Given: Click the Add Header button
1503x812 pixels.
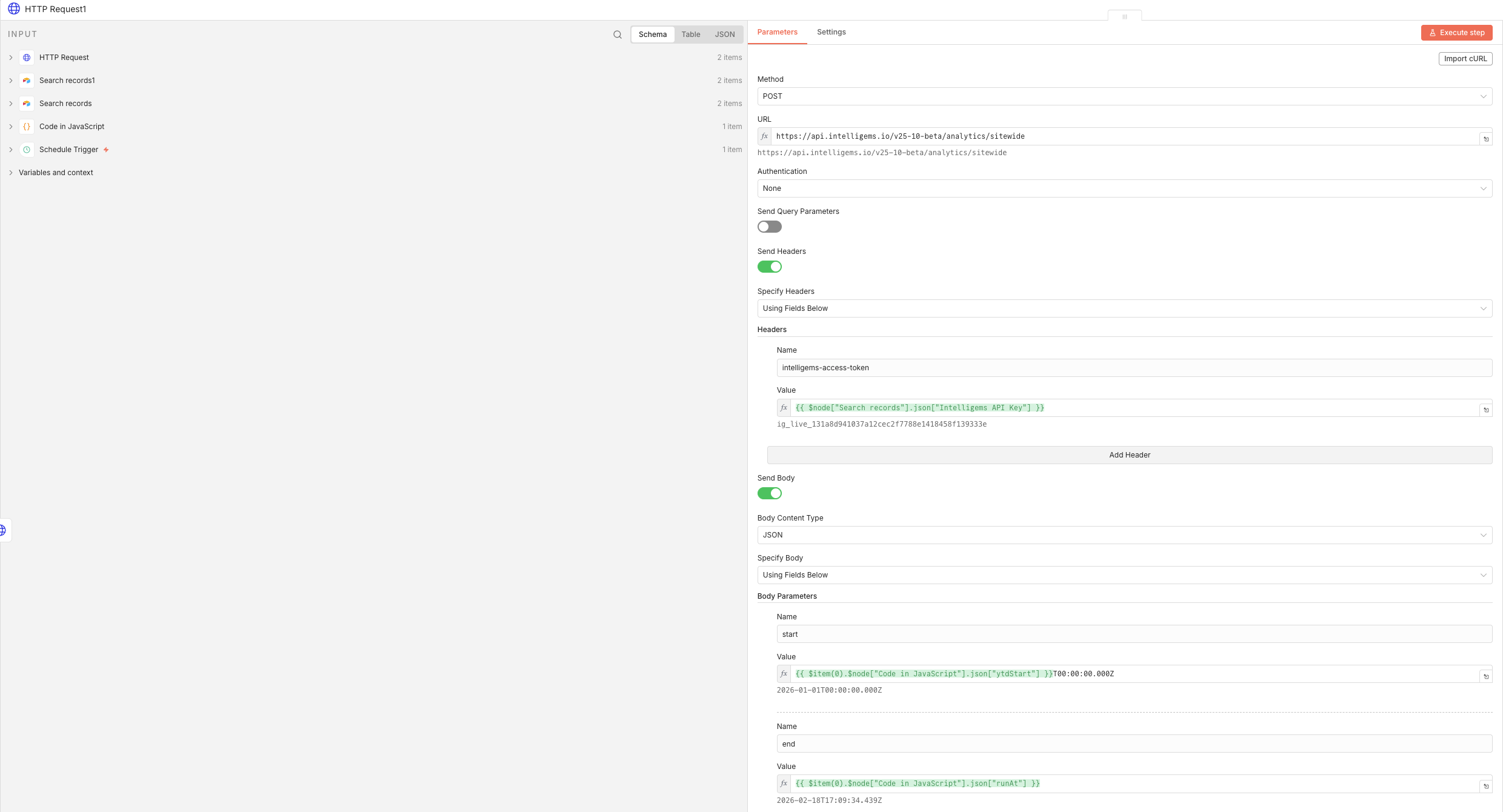Looking at the screenshot, I should tap(1129, 455).
